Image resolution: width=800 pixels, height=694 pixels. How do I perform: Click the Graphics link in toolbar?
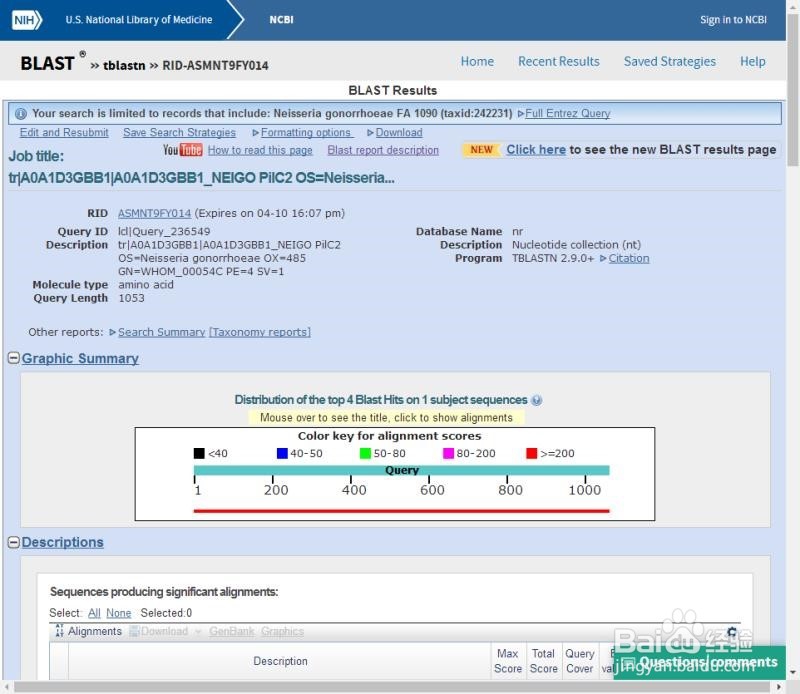[282, 631]
